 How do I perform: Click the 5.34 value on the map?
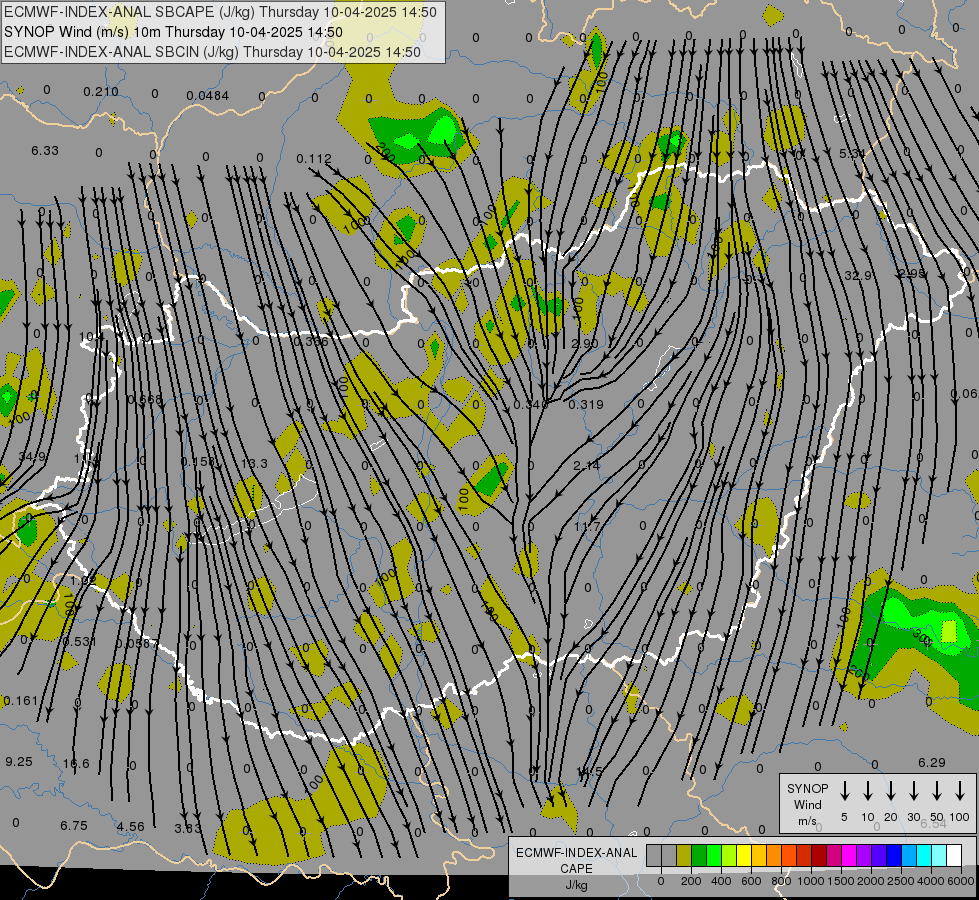852,153
